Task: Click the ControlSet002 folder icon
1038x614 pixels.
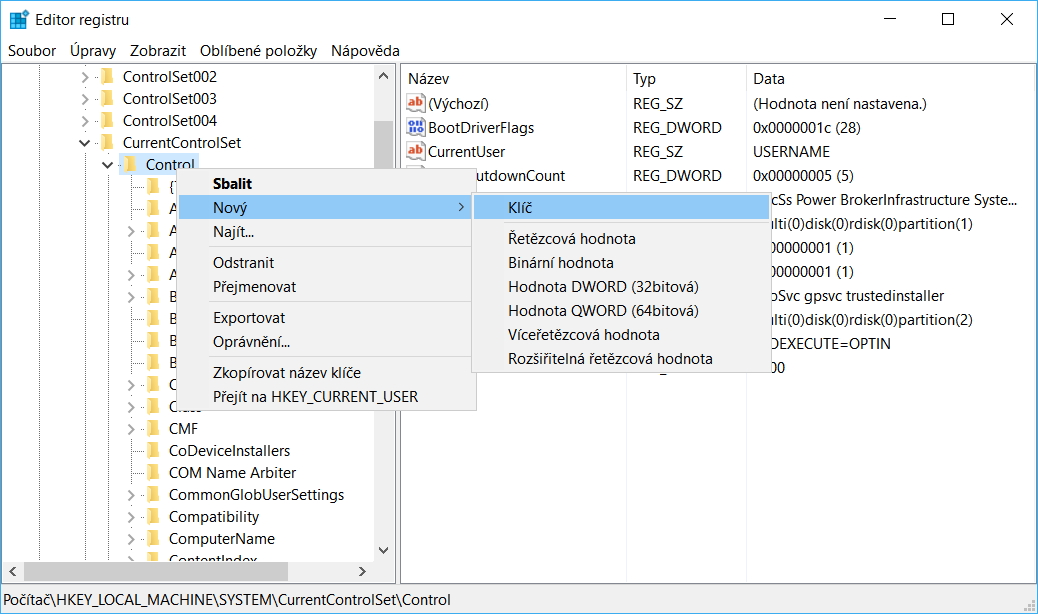Action: pos(107,76)
